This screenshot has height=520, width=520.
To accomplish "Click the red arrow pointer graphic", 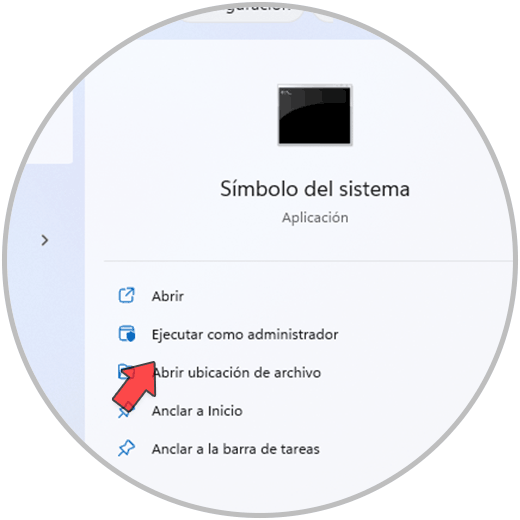I will [135, 384].
